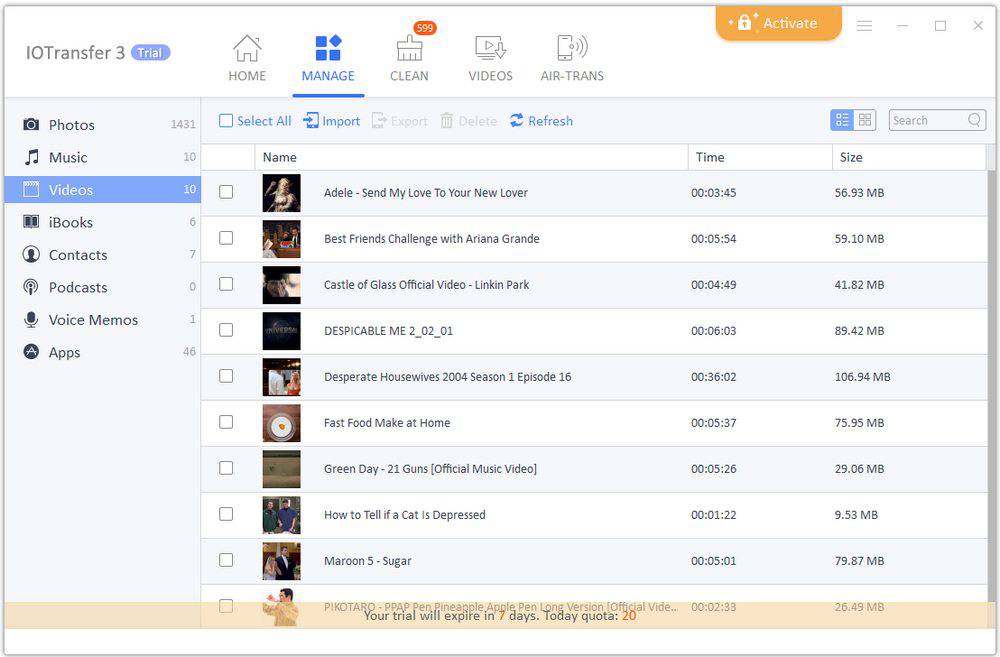Screen dimensions: 1000x657
Task: Switch to list view icon
Action: pyautogui.click(x=842, y=120)
